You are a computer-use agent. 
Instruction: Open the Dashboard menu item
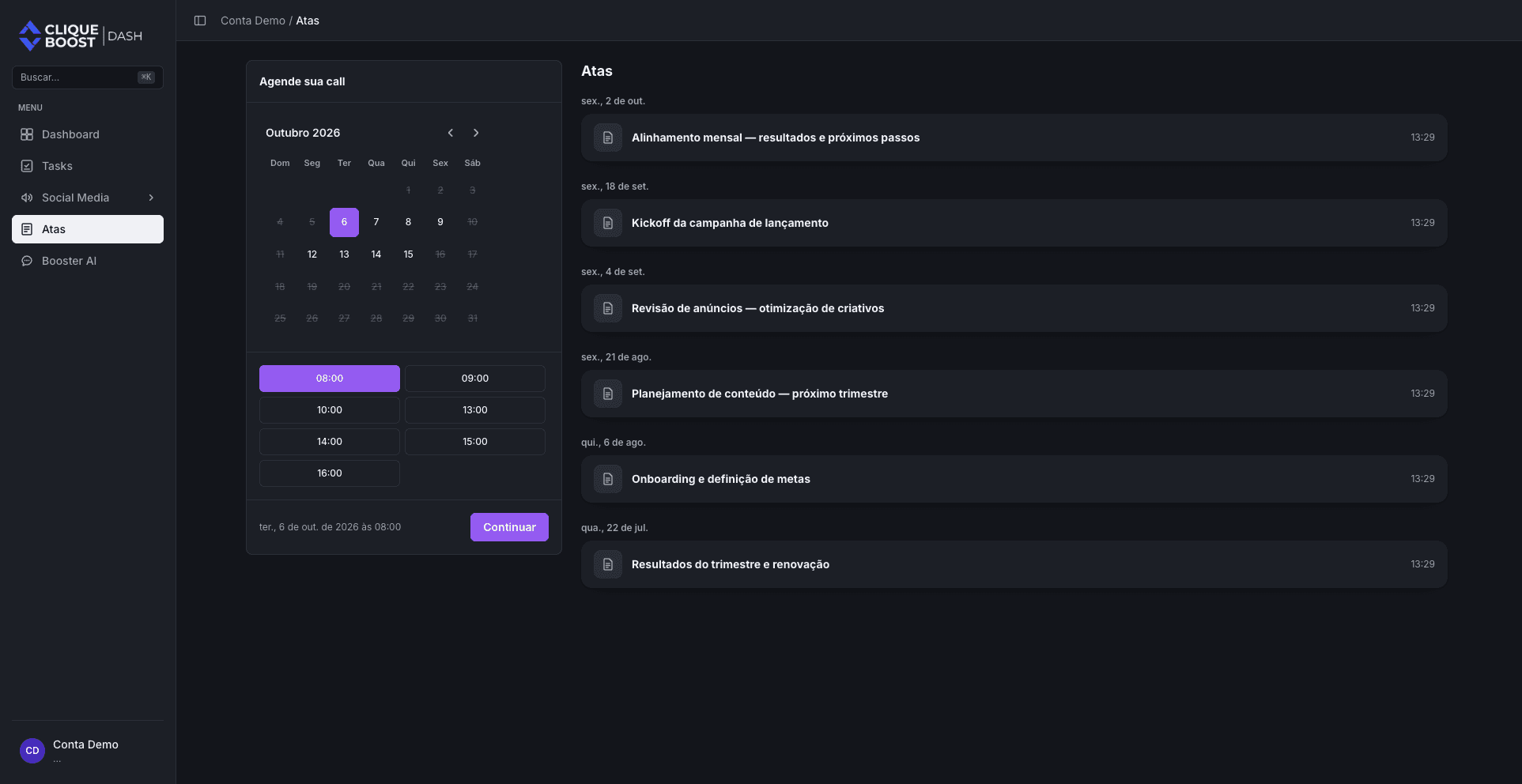point(88,134)
